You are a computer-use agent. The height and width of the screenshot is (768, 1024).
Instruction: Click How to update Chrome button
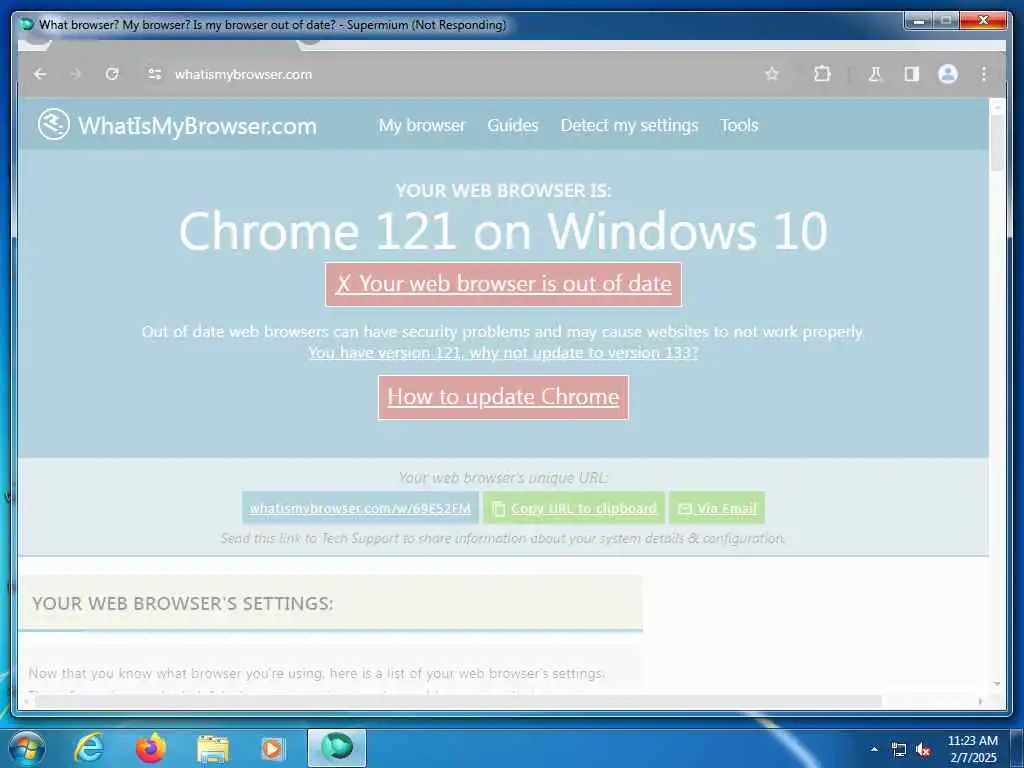click(x=504, y=397)
